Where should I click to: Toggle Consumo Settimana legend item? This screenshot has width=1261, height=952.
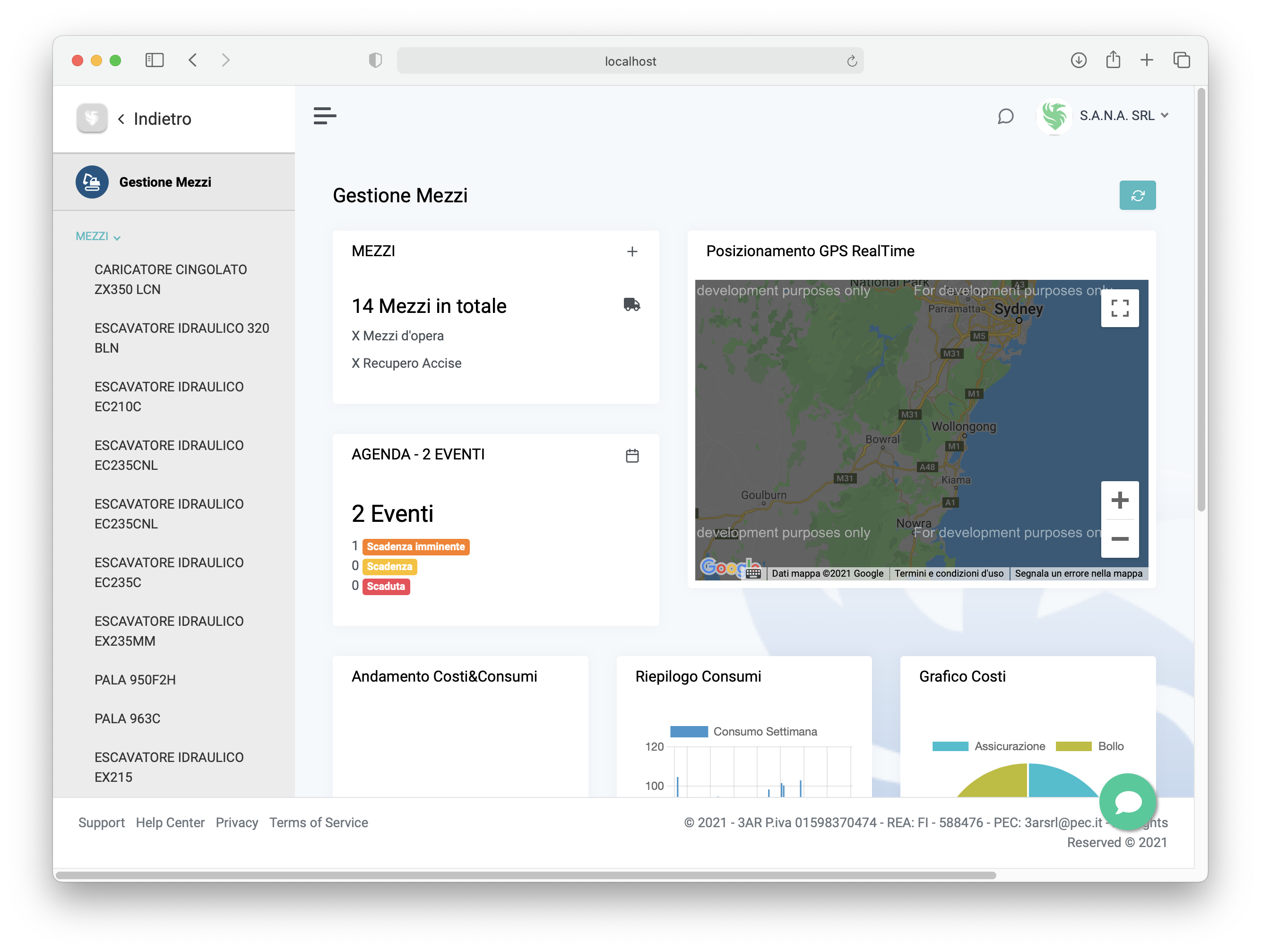[x=743, y=731]
